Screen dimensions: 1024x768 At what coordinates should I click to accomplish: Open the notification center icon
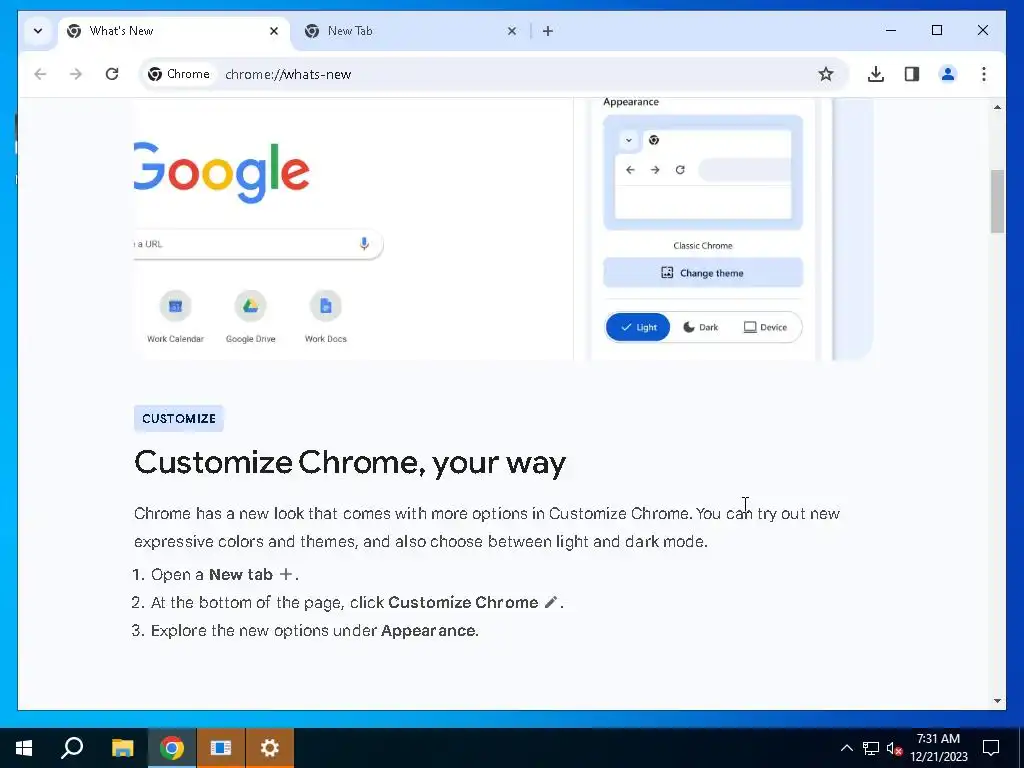[x=991, y=748]
